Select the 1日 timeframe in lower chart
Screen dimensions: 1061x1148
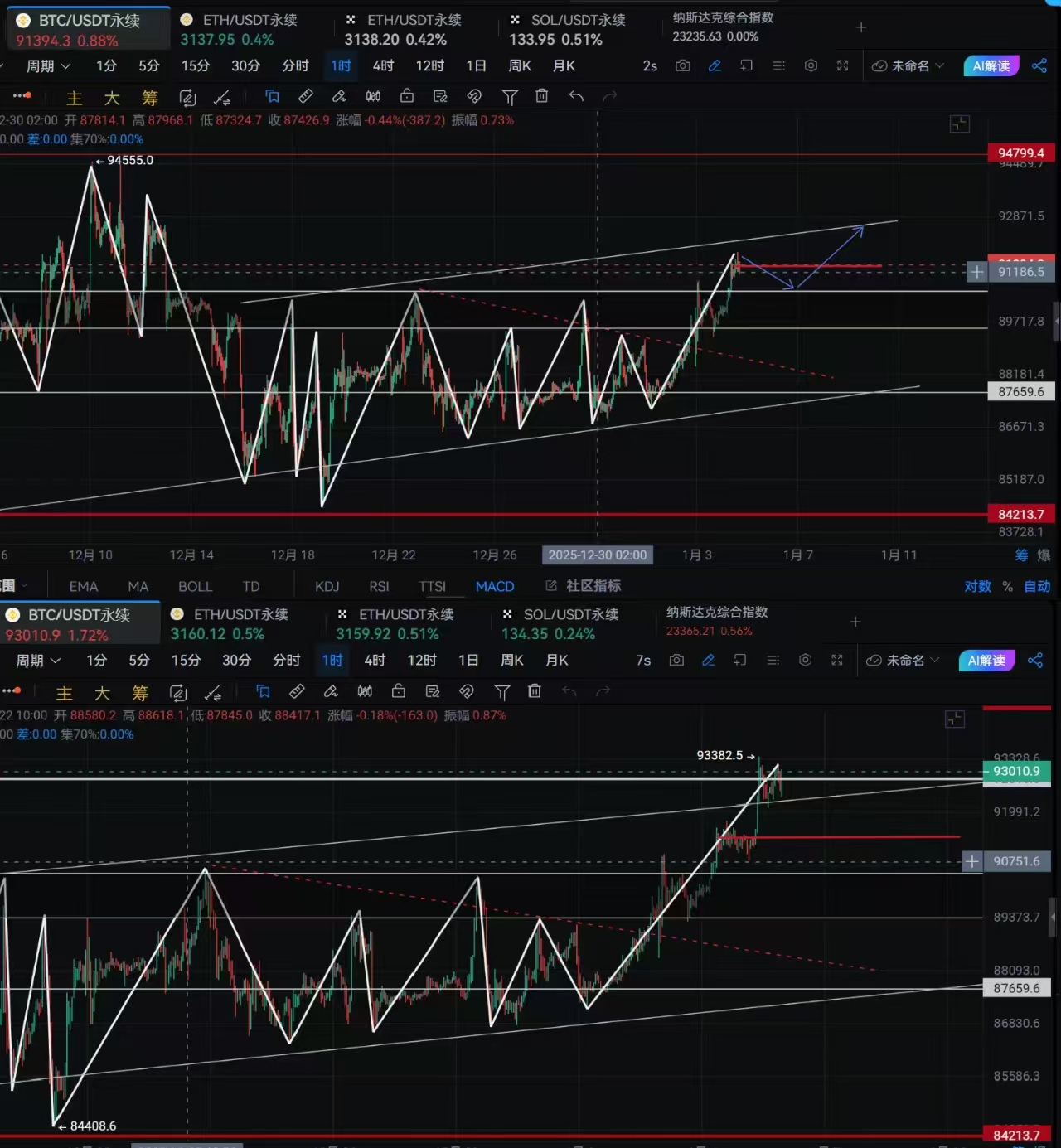click(468, 660)
